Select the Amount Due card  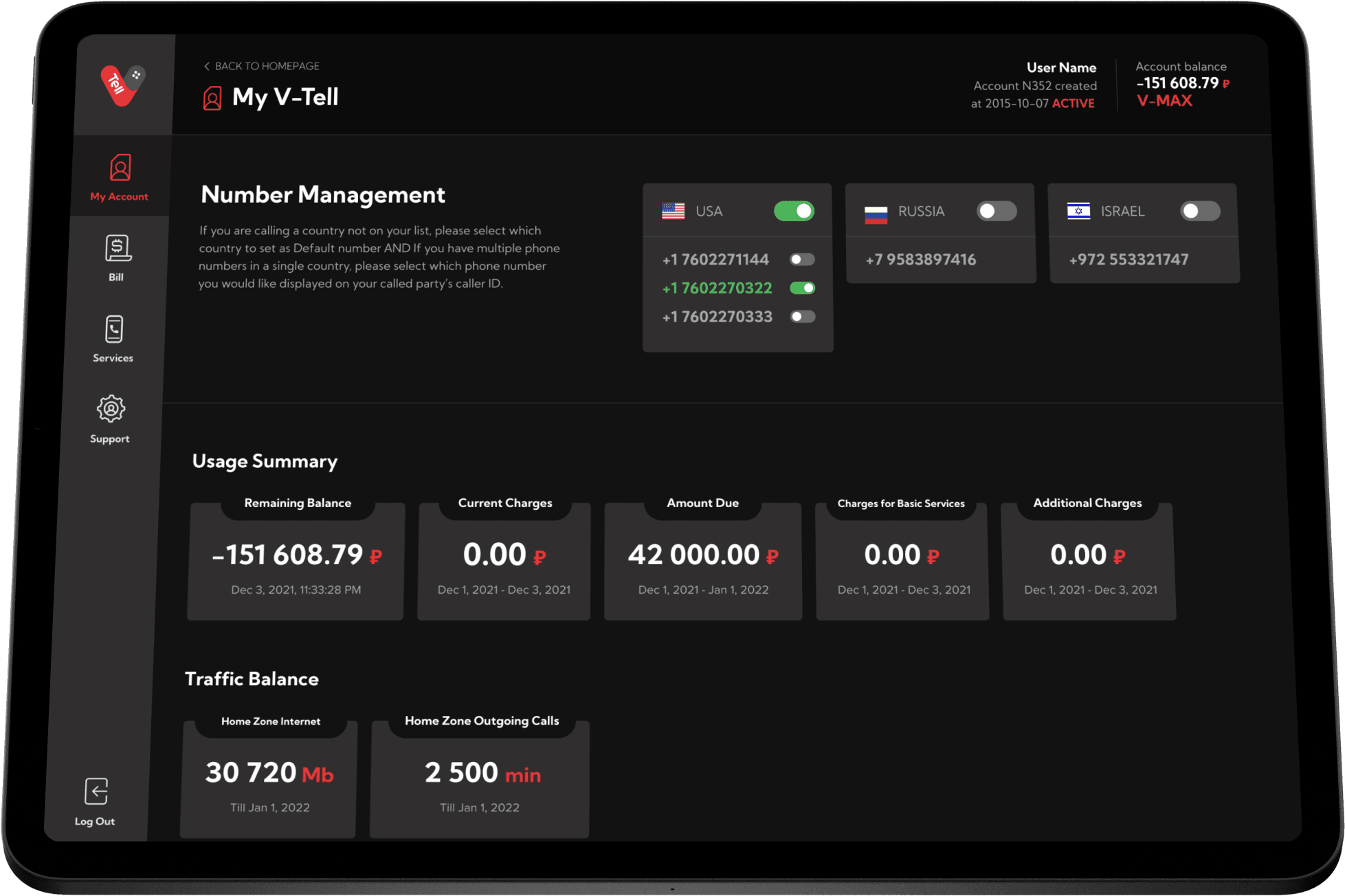tap(702, 561)
